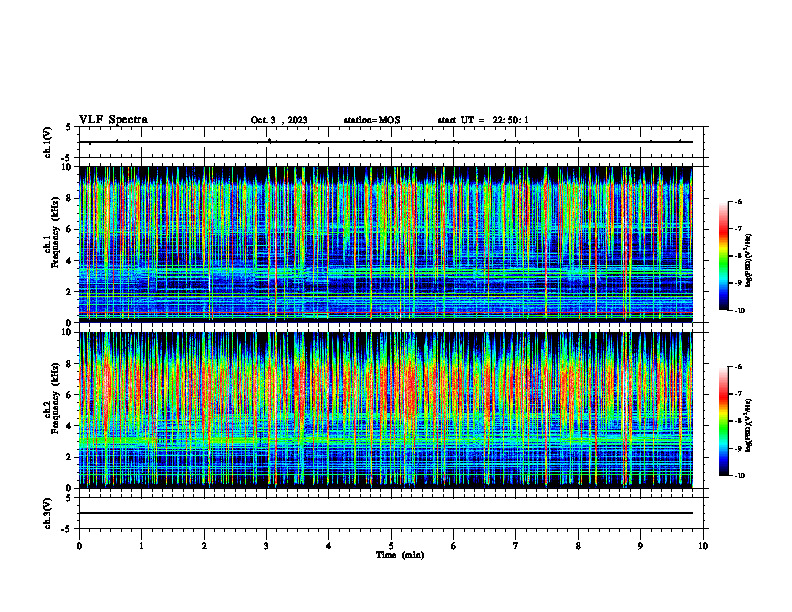
Task: Click the ch.1 voltage waveform trace
Action: coord(386,142)
